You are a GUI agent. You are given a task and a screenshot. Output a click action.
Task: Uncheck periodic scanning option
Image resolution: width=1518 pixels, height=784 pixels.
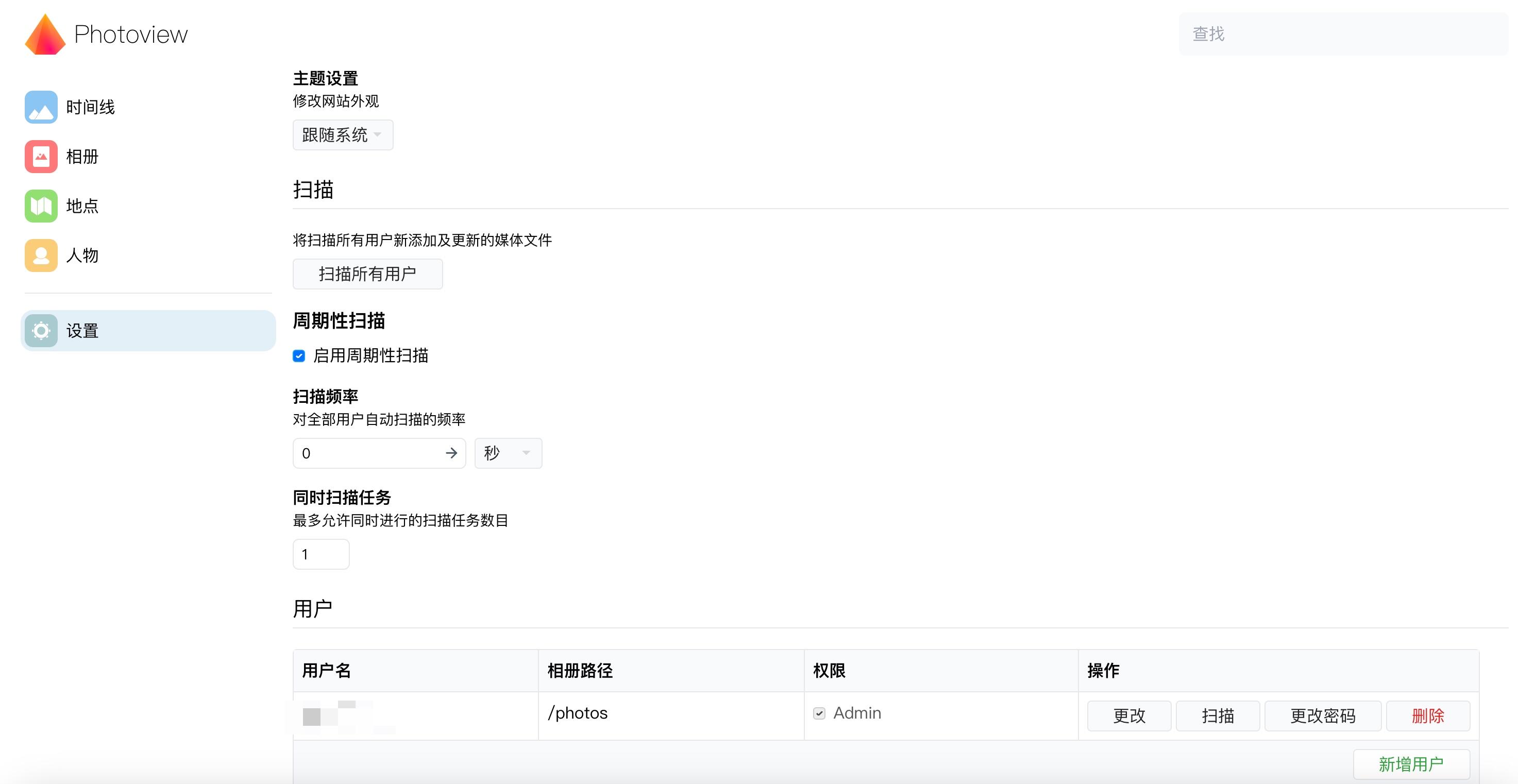[x=299, y=356]
